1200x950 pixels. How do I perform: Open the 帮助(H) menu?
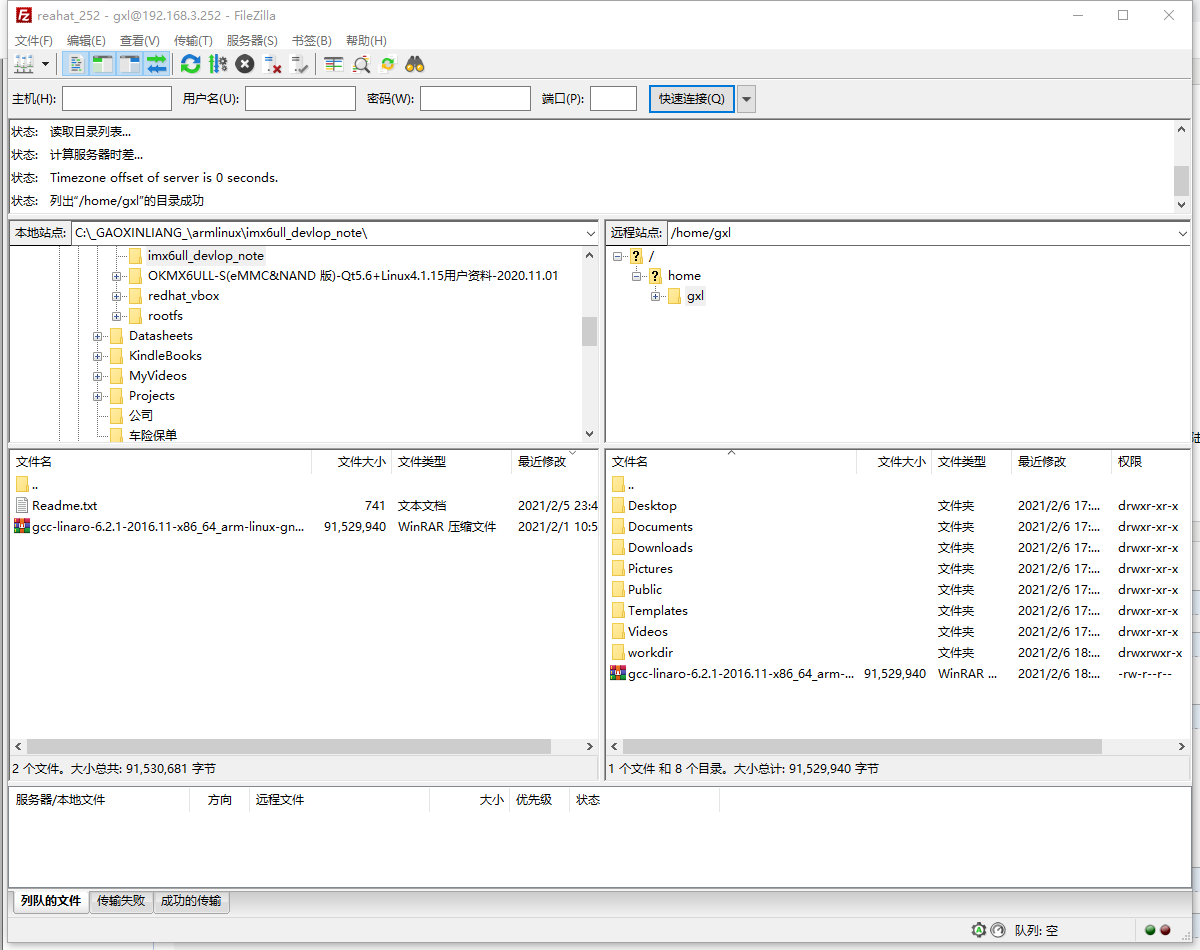coord(366,40)
